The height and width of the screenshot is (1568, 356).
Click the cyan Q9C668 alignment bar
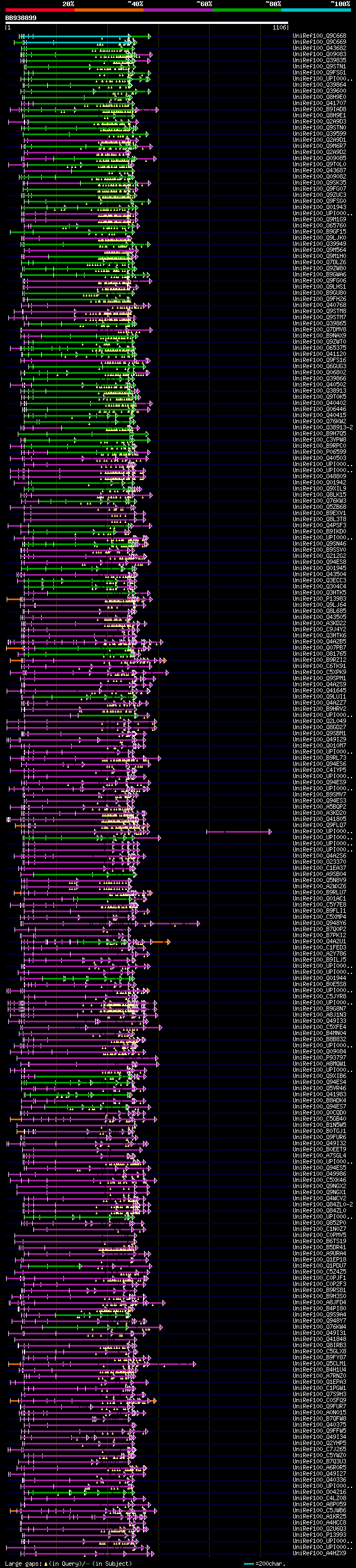click(x=77, y=36)
